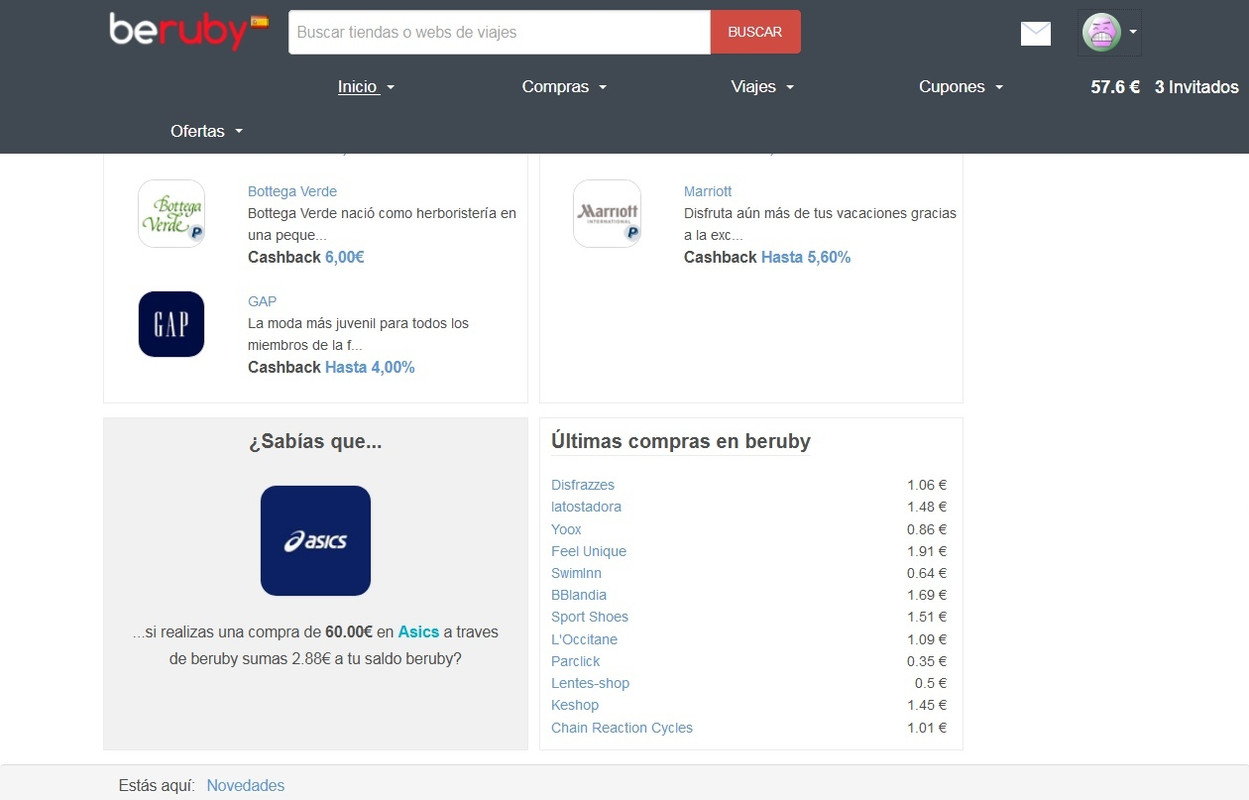Open the Marriott link

708,191
